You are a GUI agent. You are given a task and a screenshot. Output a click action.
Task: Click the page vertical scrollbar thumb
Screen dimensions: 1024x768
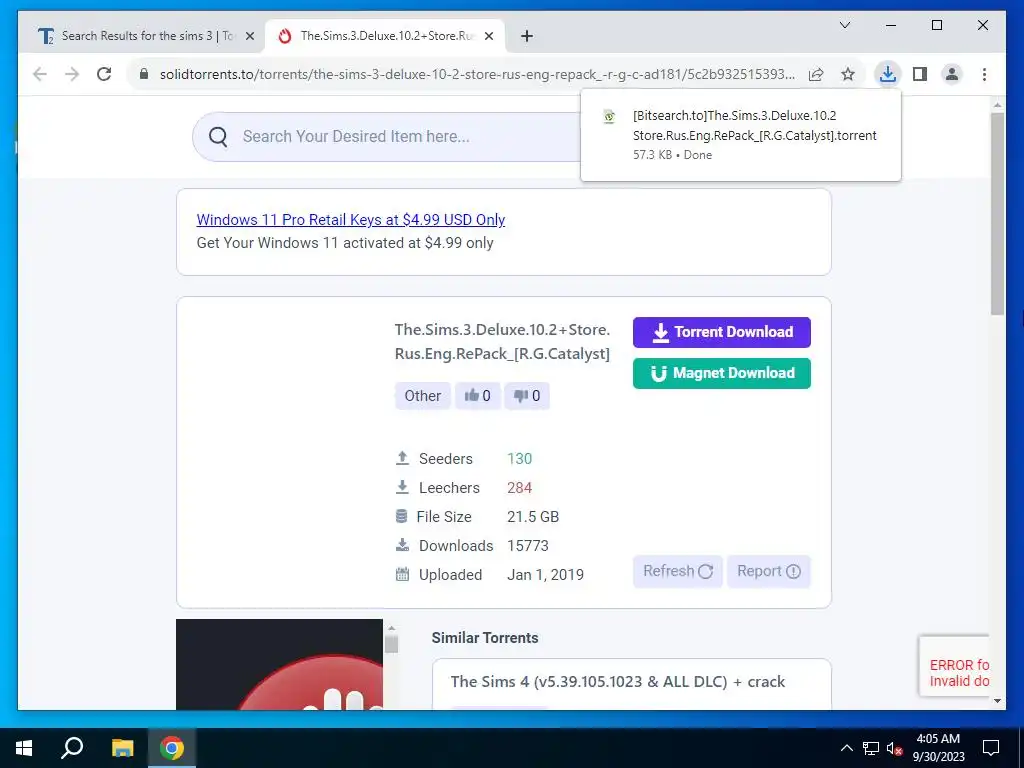pos(997,214)
